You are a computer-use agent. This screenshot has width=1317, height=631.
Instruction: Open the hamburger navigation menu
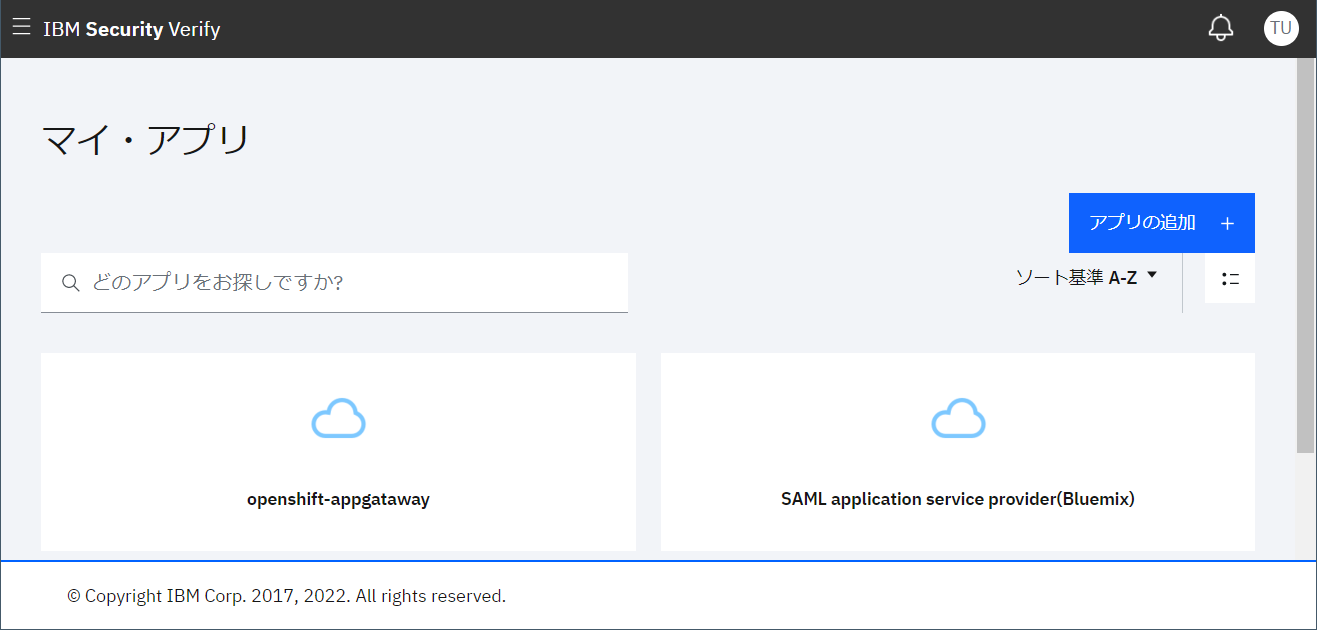[x=21, y=28]
